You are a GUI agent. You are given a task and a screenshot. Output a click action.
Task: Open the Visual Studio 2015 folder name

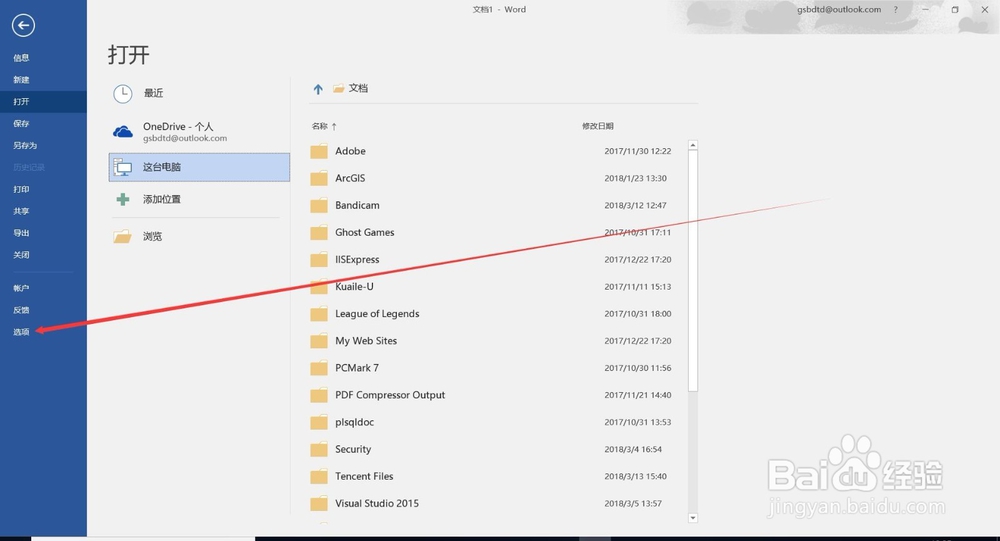pos(377,503)
